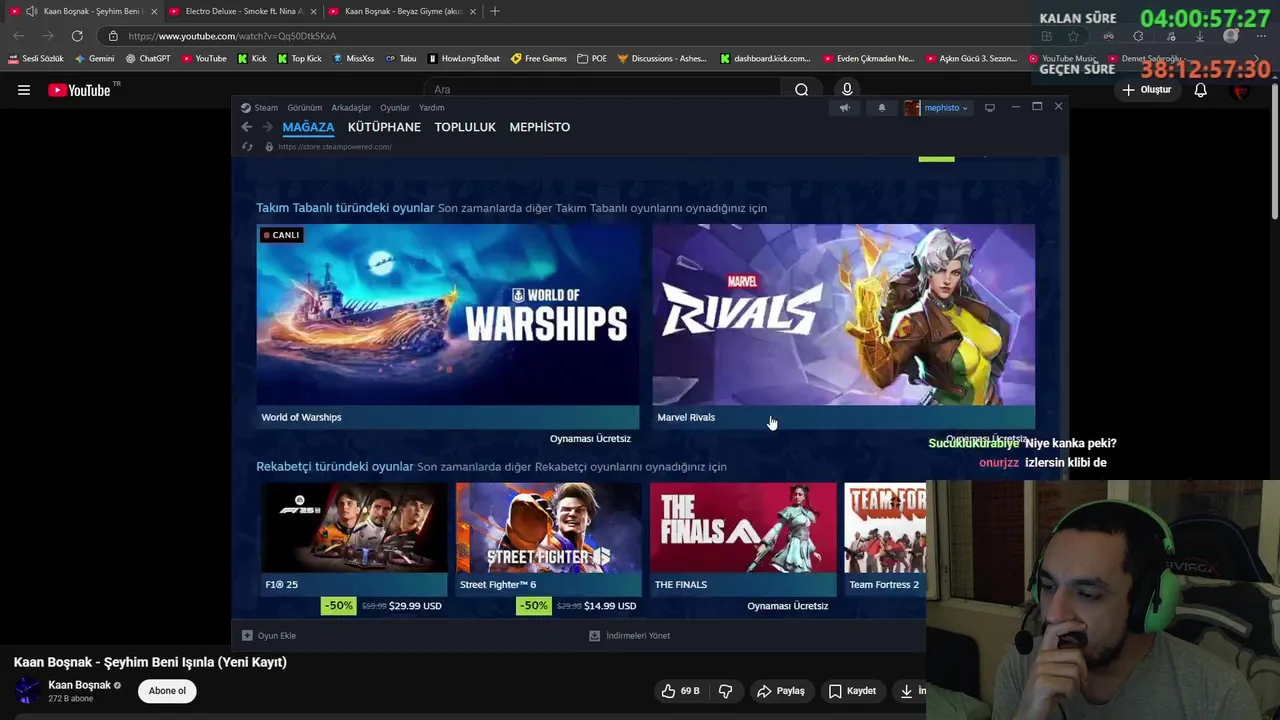Image resolution: width=1280 pixels, height=720 pixels.
Task: Subscribe with the Abone ol button
Action: (x=167, y=691)
